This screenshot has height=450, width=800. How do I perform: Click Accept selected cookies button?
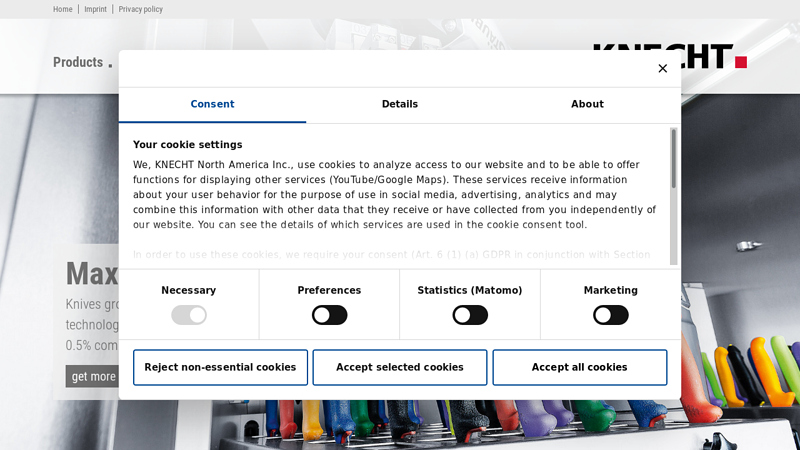click(x=399, y=367)
